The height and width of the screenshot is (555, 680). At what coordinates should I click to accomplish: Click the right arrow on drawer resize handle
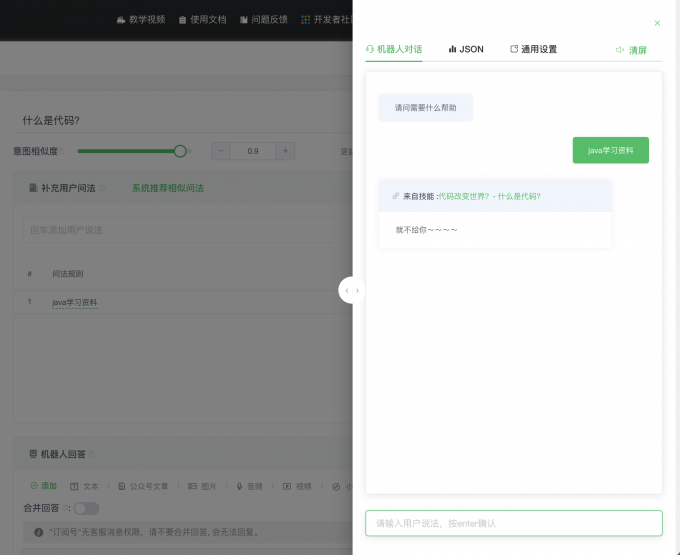click(358, 290)
